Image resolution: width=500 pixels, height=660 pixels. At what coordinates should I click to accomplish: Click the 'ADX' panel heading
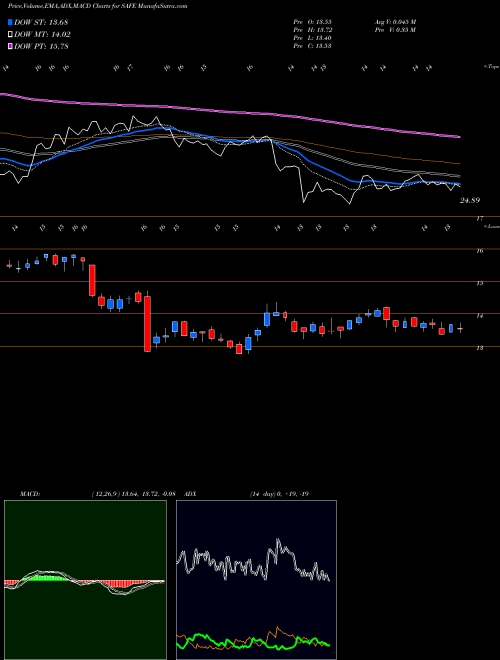click(x=189, y=494)
